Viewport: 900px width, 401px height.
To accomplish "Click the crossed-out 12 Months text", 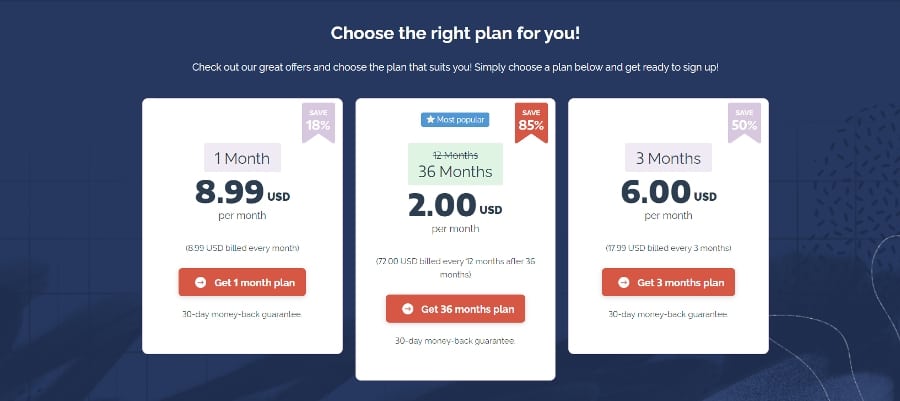I will coord(455,154).
